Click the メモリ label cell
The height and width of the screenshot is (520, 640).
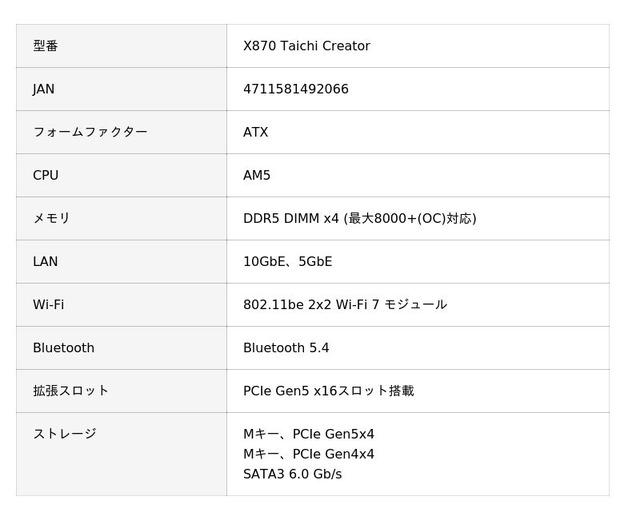52,218
